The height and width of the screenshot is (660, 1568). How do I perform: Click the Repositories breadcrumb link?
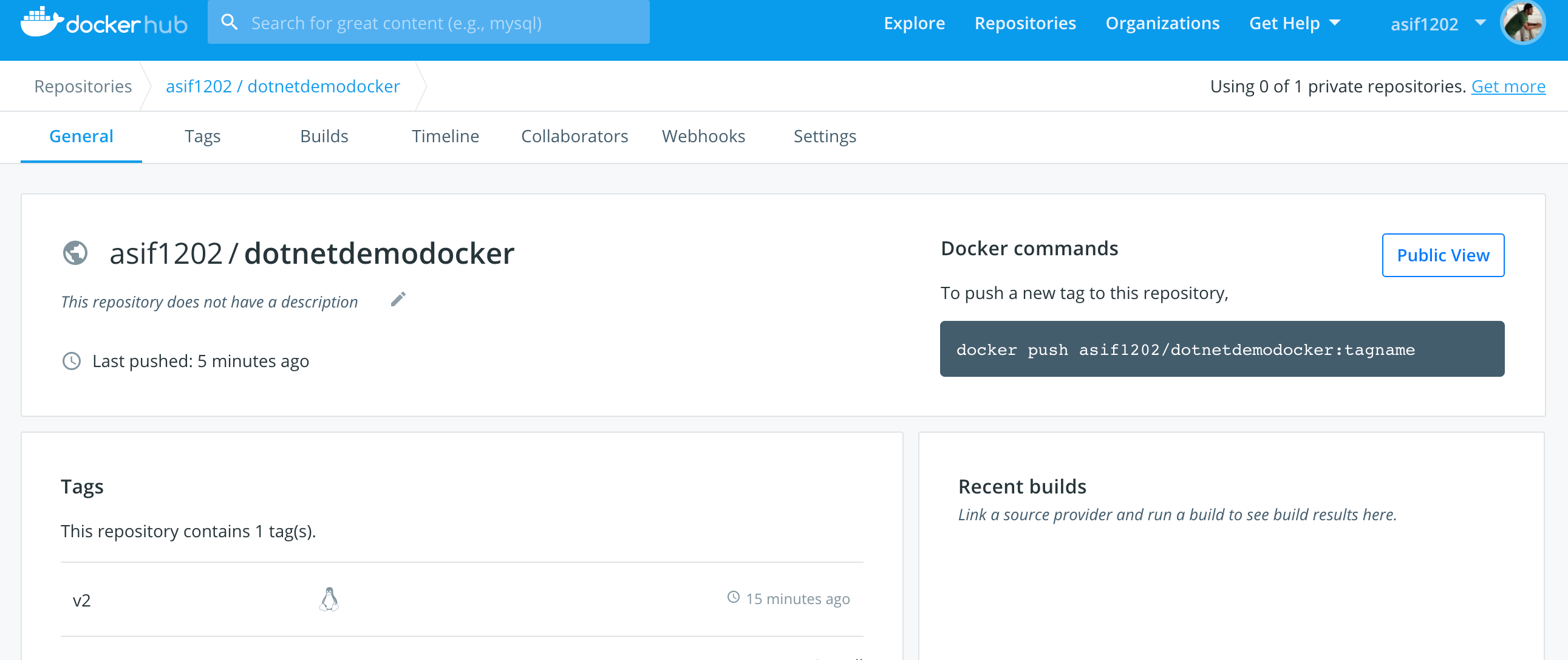(x=83, y=86)
